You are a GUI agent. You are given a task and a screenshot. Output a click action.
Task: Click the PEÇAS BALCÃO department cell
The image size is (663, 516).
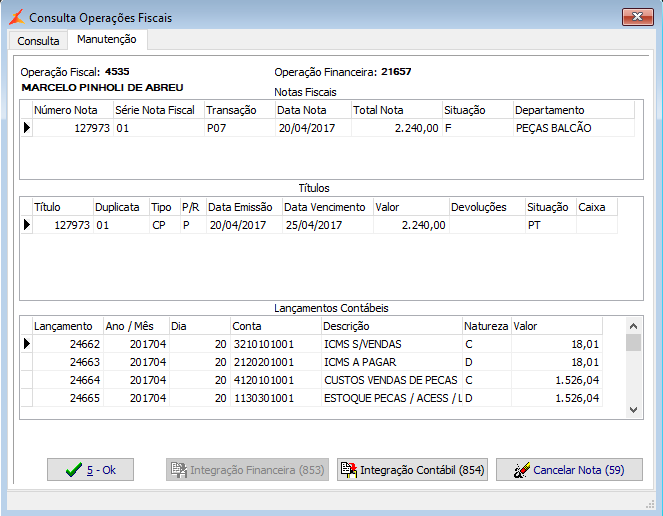pyautogui.click(x=553, y=128)
